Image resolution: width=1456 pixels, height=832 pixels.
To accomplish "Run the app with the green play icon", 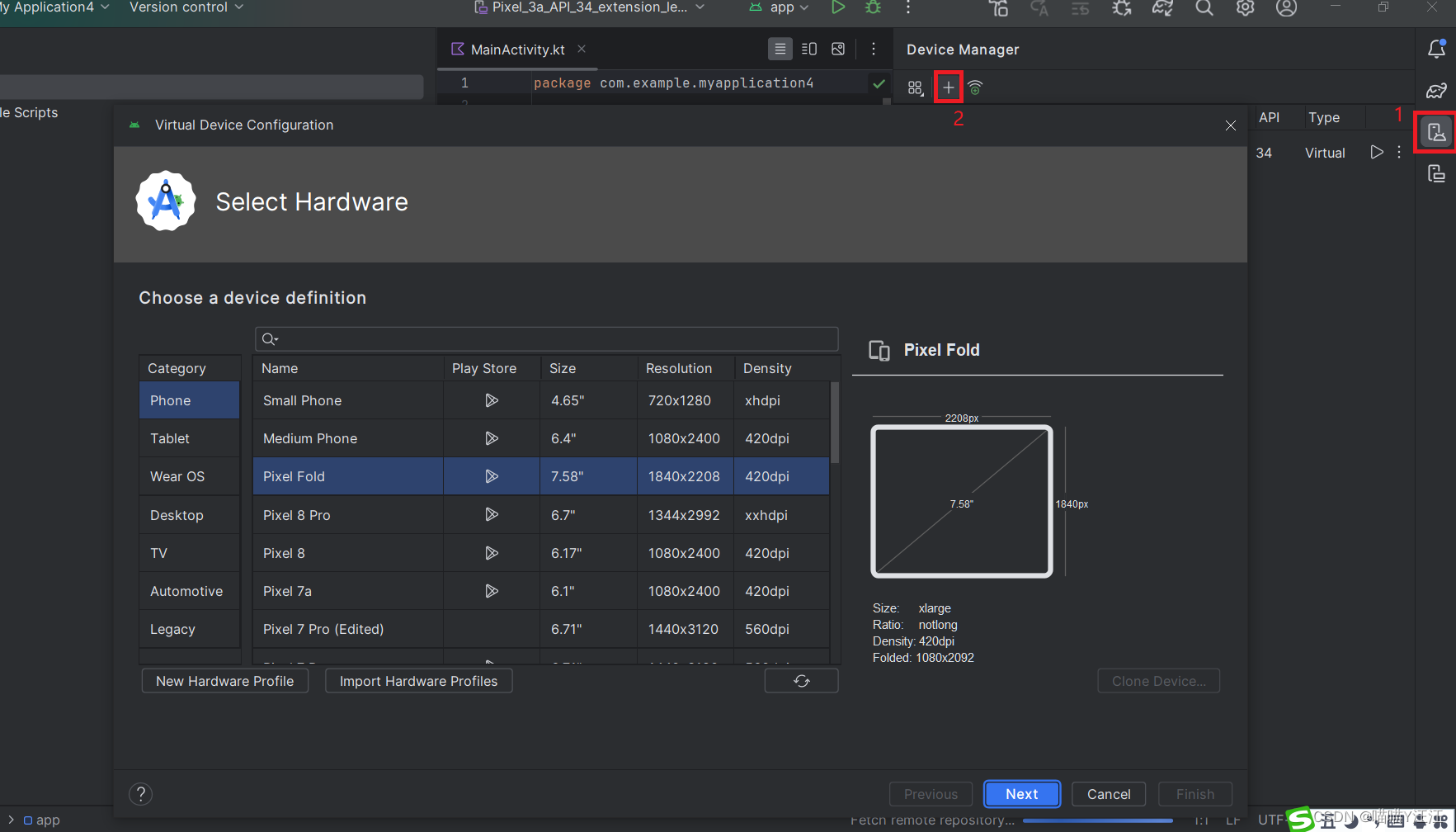I will [838, 7].
